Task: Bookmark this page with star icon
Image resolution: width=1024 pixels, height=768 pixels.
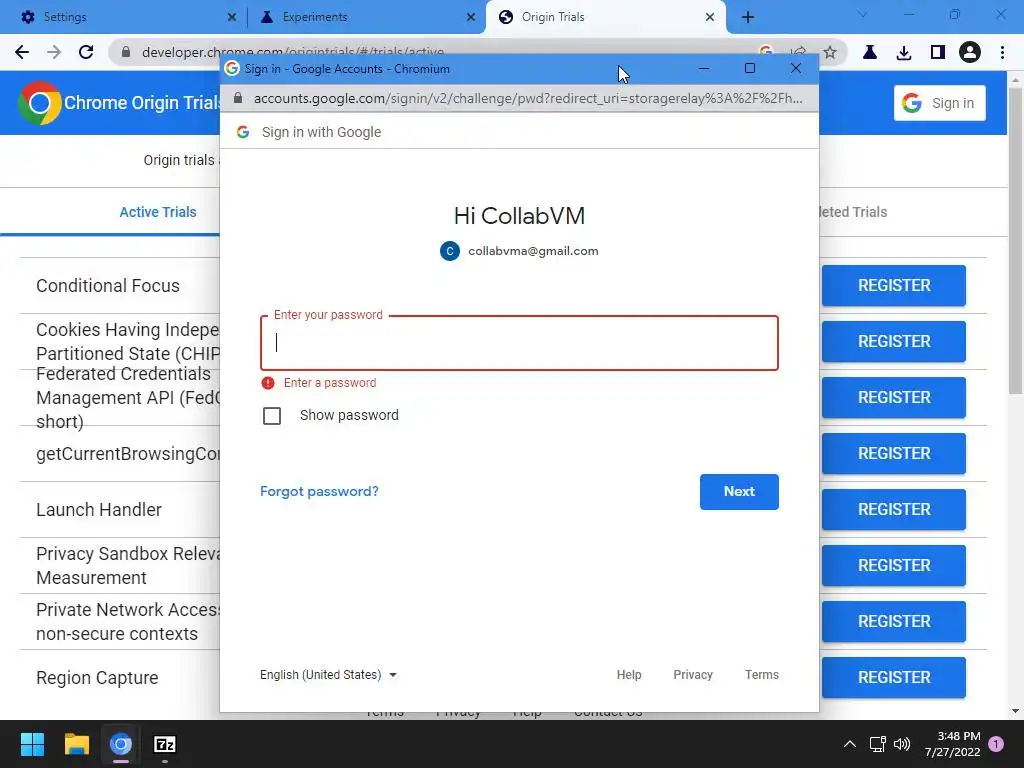Action: point(829,52)
